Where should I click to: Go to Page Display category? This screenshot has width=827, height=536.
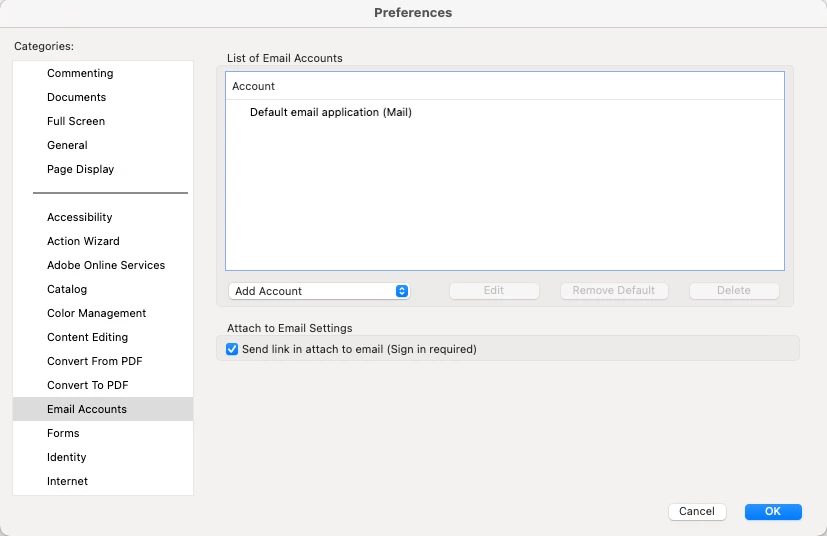[x=80, y=169]
